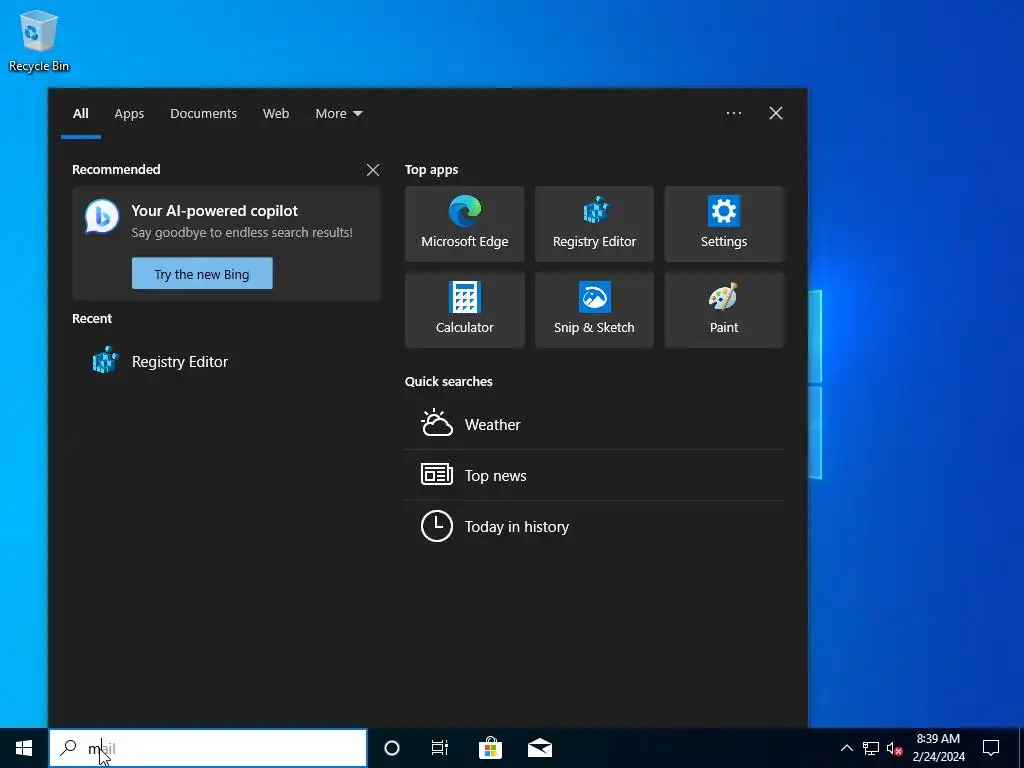Click the muted volume tray icon
Viewport: 1024px width, 768px height.
[894, 748]
